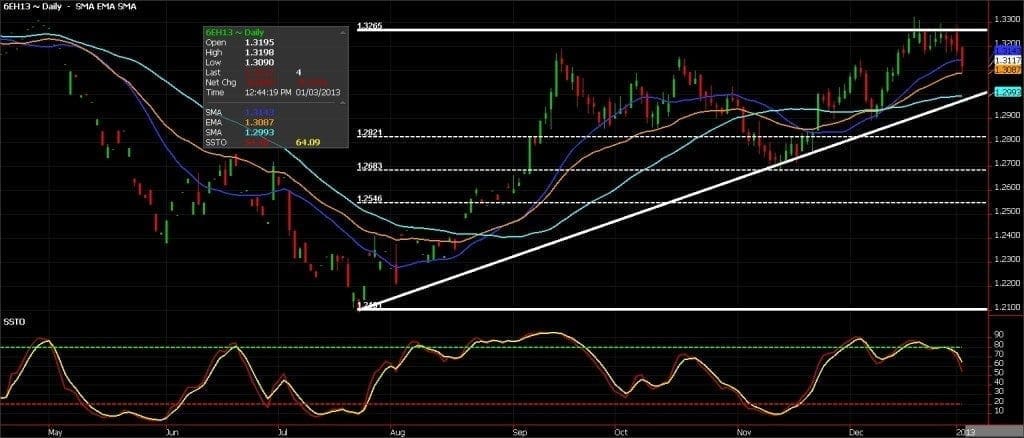Click the date 01/03/2013 in data box

coord(318,93)
